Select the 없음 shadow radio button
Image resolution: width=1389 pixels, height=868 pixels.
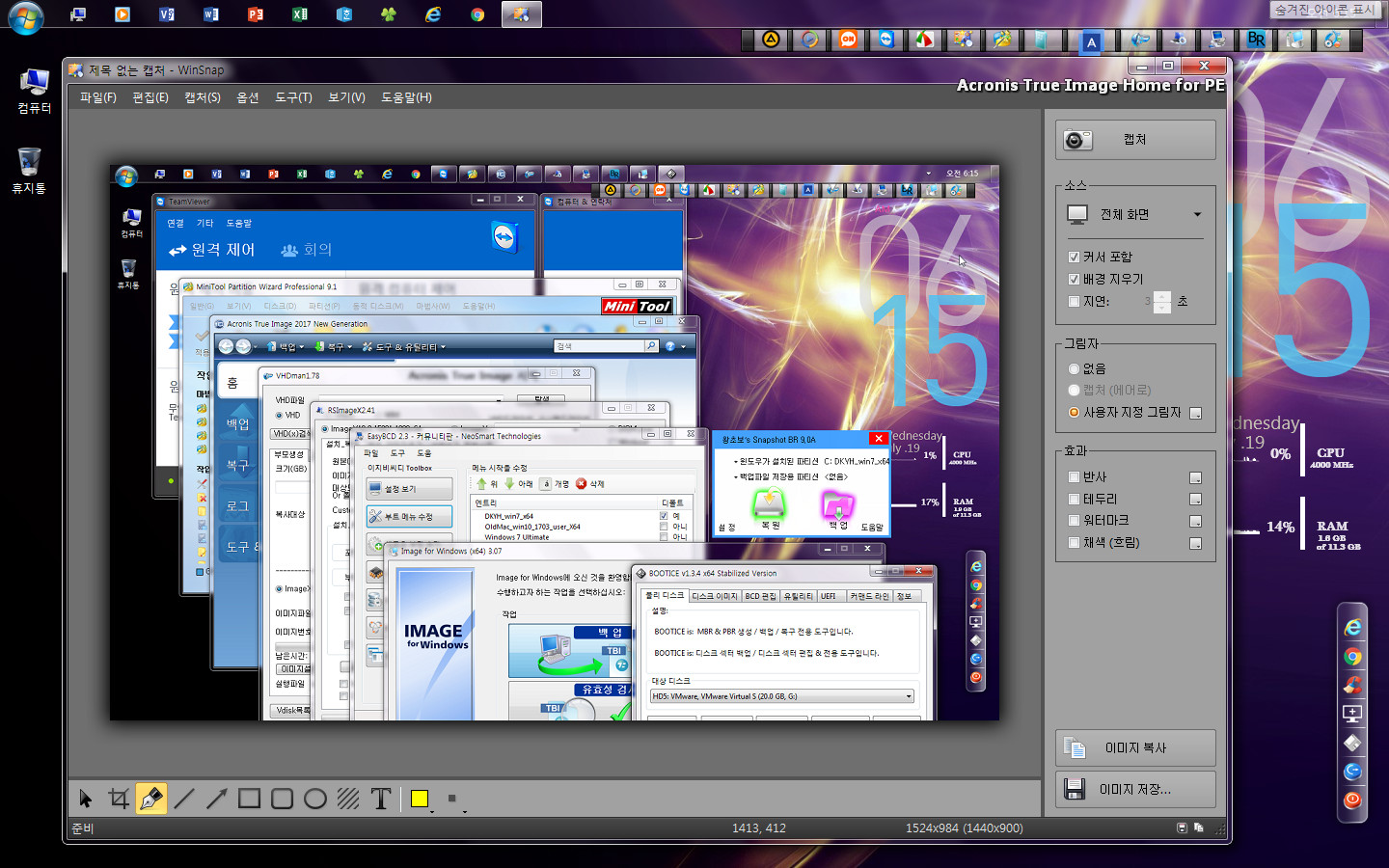click(x=1074, y=368)
